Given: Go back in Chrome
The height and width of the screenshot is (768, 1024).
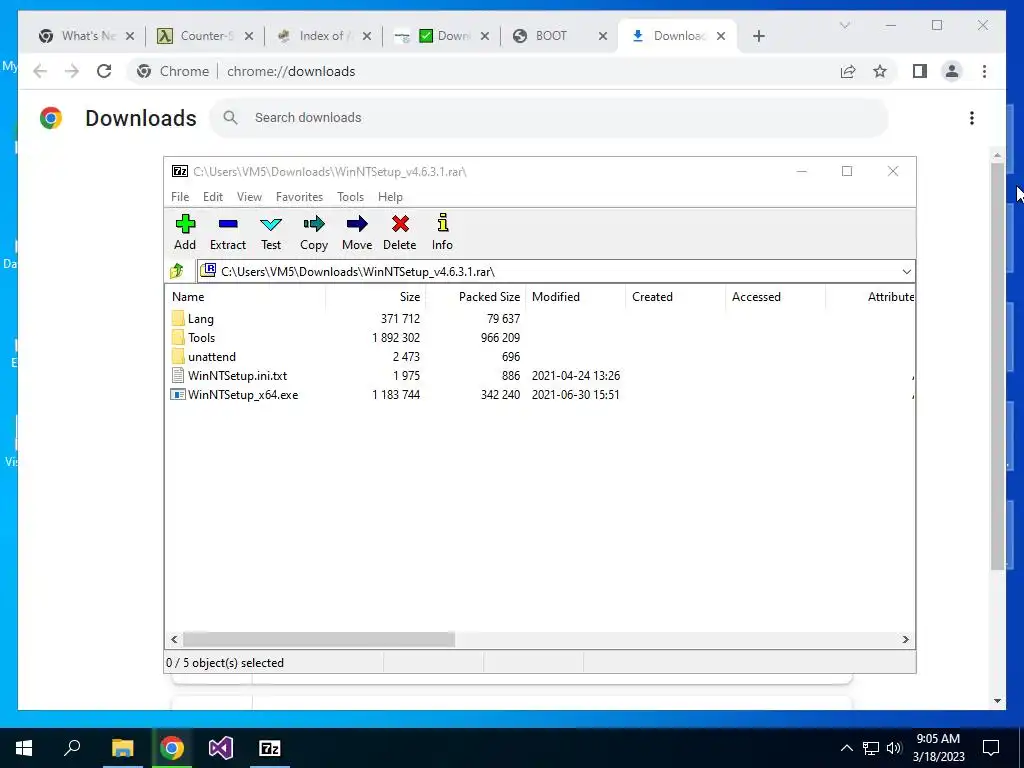Looking at the screenshot, I should click(40, 71).
